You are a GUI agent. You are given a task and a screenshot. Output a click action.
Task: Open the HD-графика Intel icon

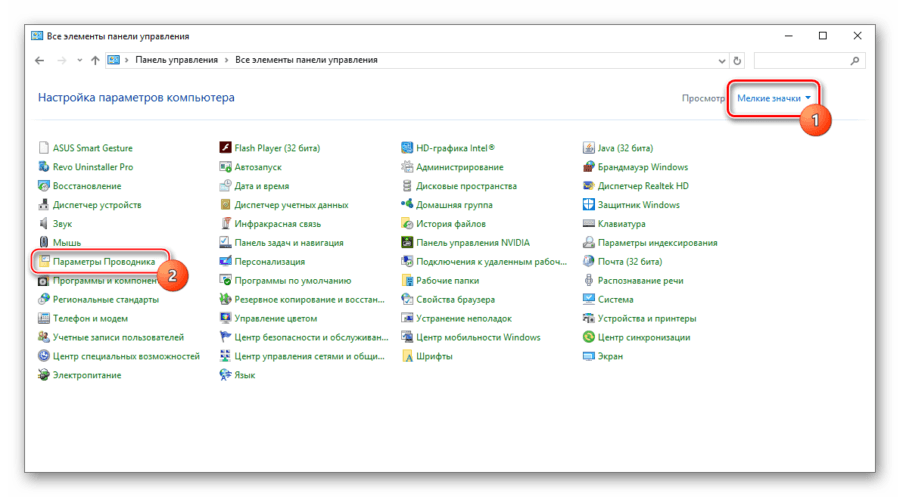[x=408, y=148]
